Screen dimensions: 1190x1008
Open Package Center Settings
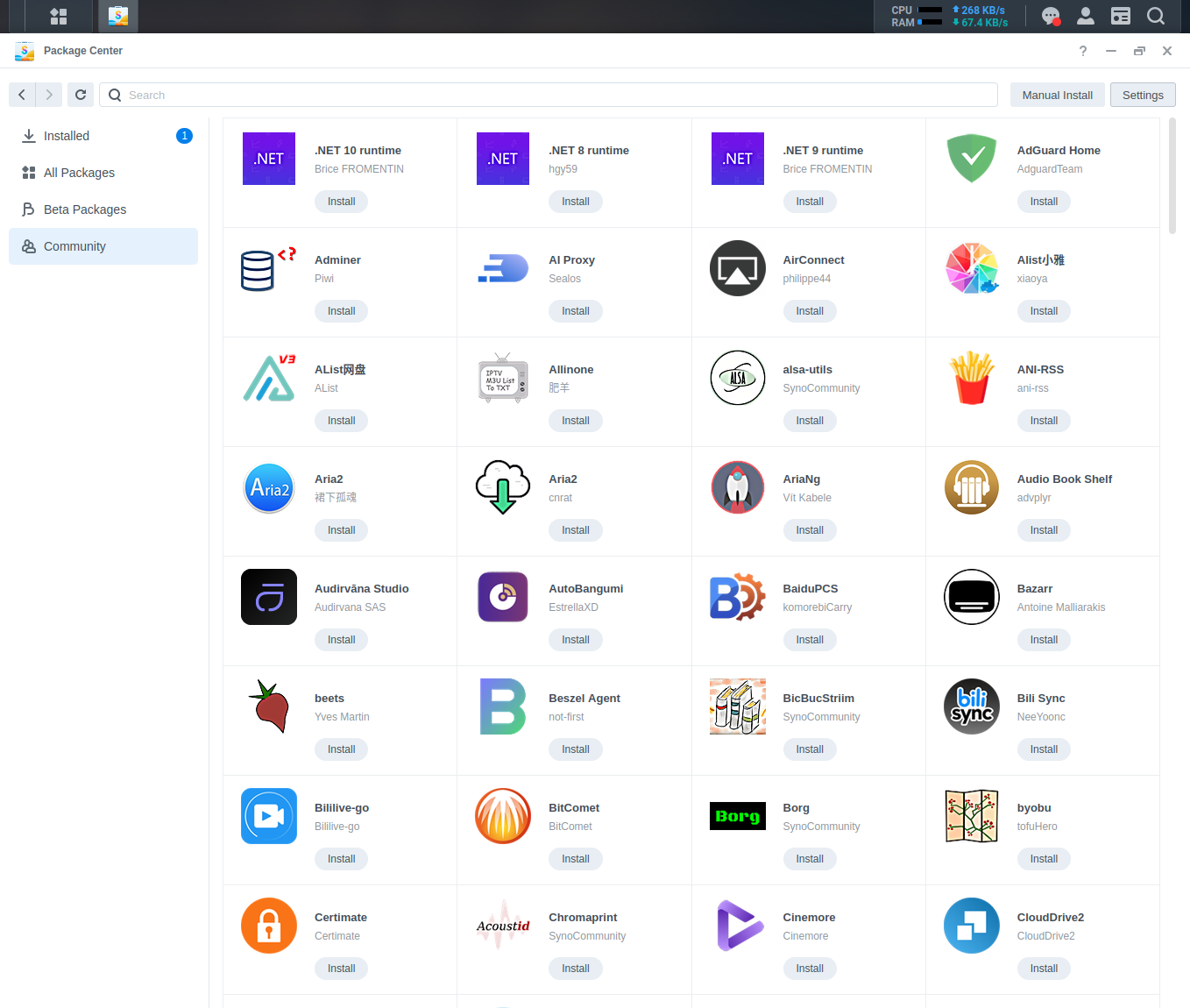[x=1143, y=95]
